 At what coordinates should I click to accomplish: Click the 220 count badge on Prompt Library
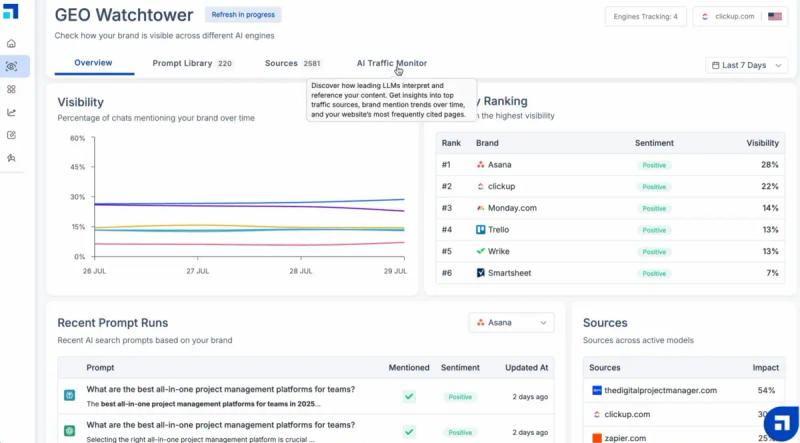click(224, 64)
